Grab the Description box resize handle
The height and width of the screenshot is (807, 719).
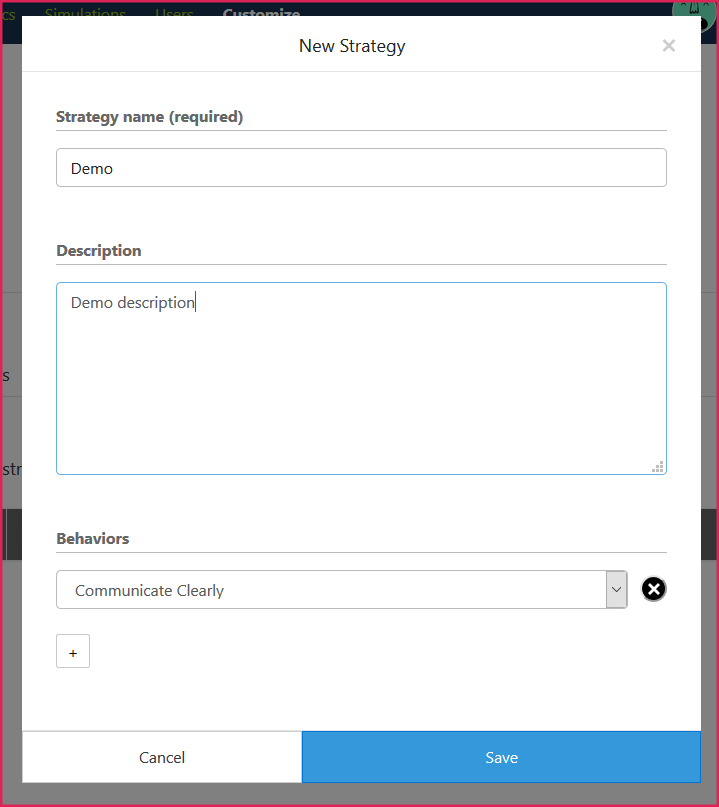[658, 466]
